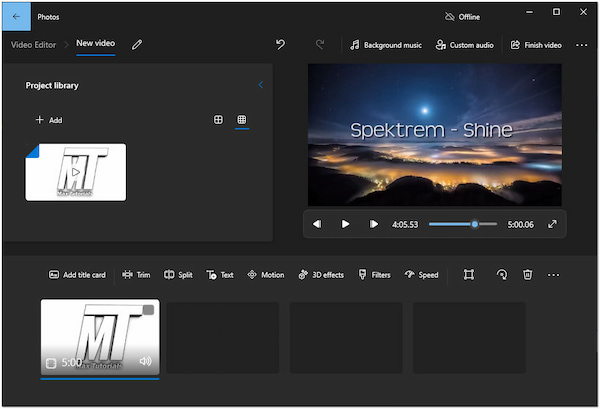
Task: Open the Video Editor breadcrumb
Action: 33,45
